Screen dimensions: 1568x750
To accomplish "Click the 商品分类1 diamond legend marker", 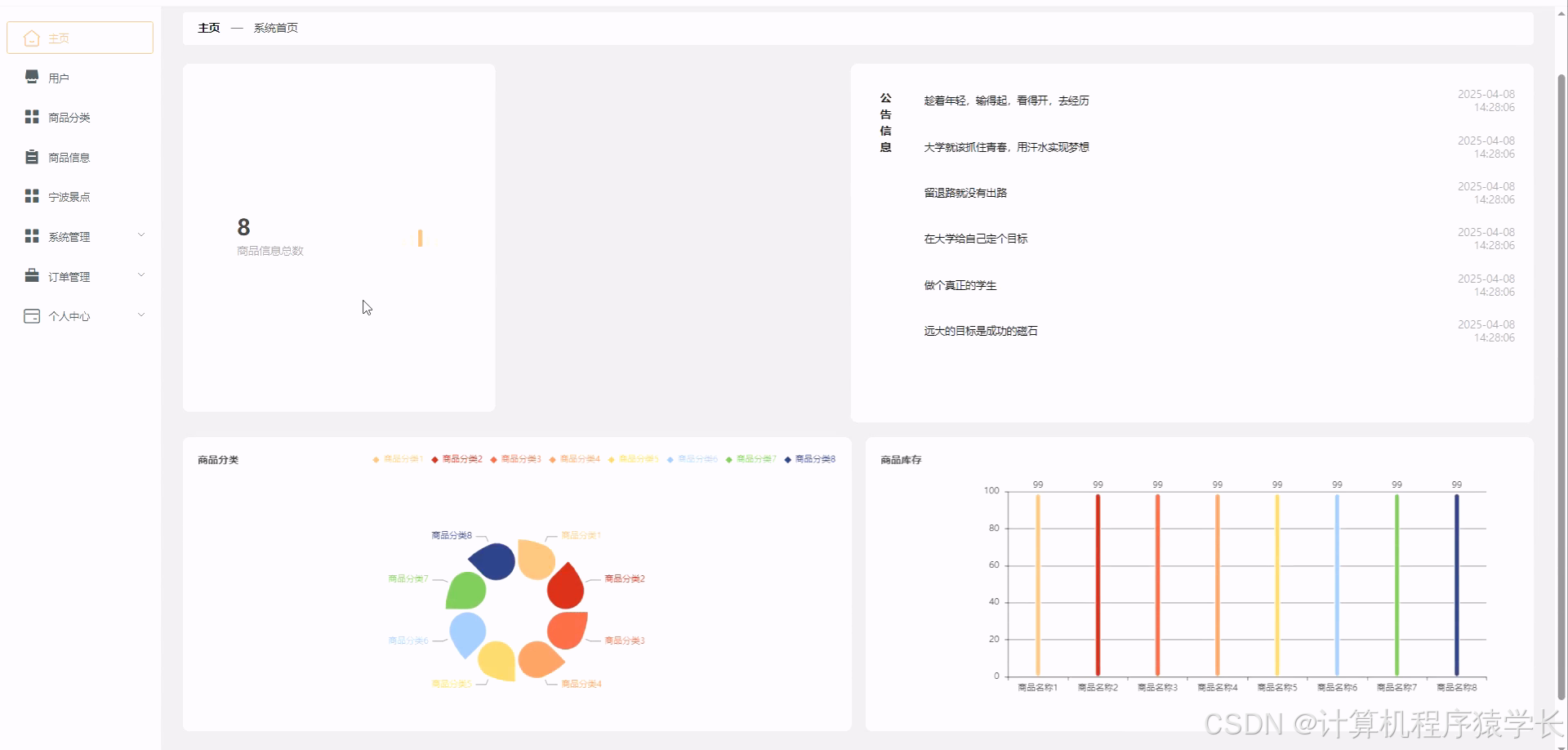I will (x=376, y=459).
